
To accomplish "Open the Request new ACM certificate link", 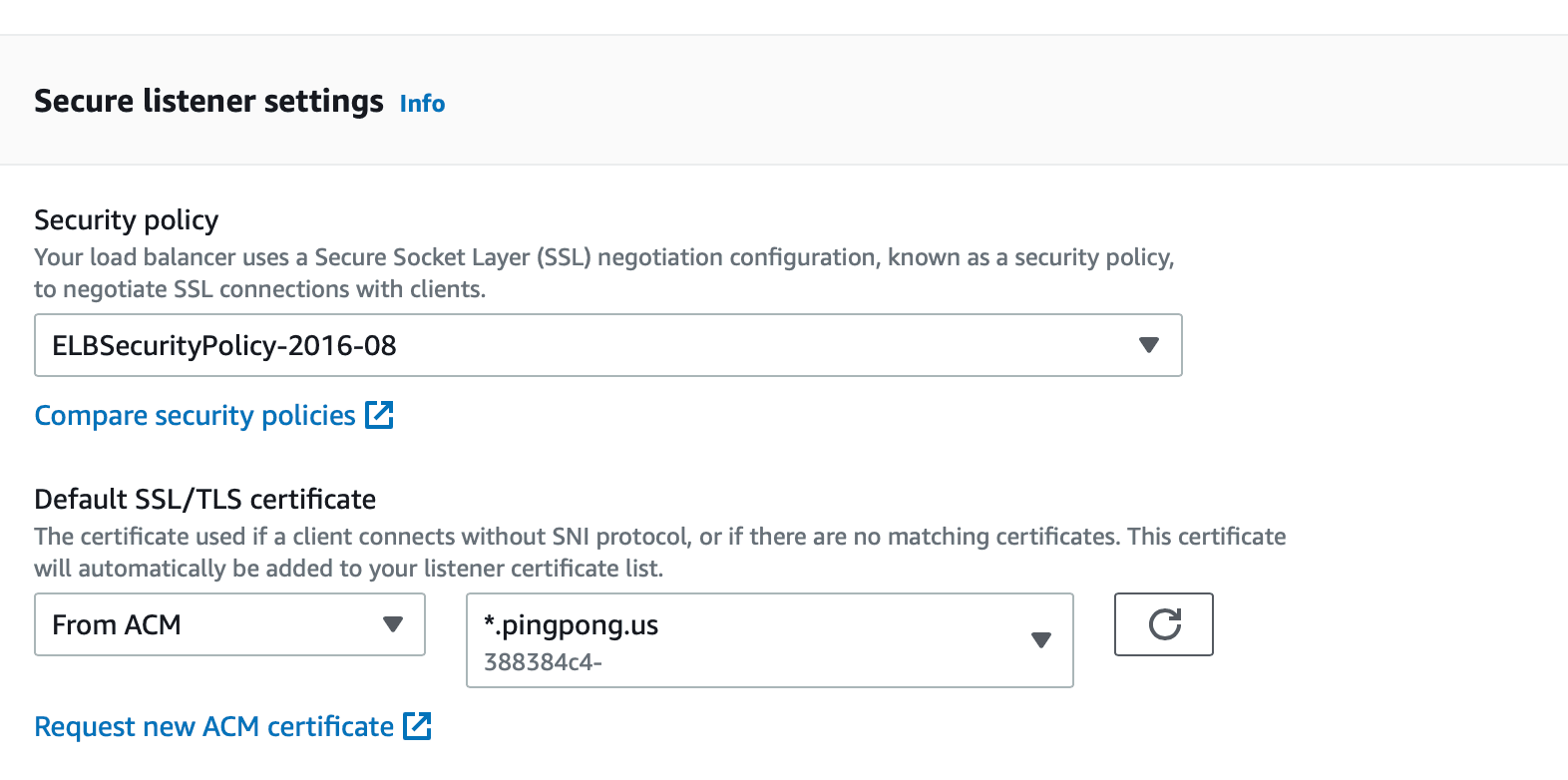I will (x=213, y=726).
